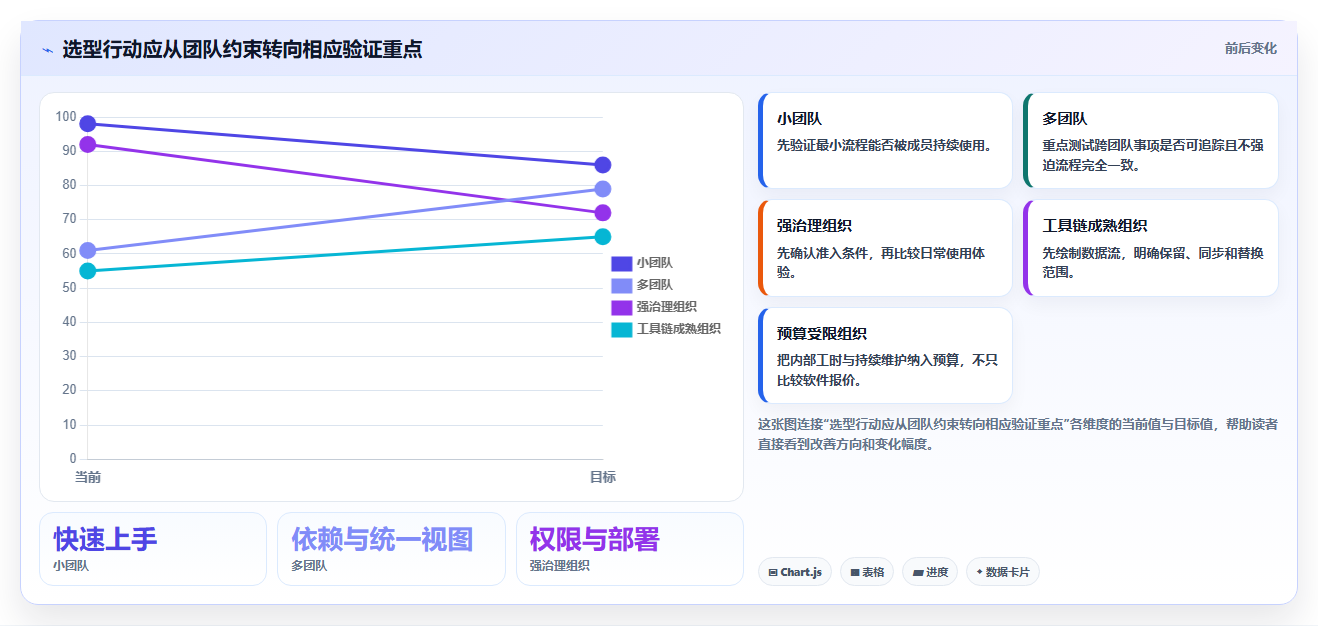Select the 强治理组织 current-value point at 92

[x=88, y=145]
